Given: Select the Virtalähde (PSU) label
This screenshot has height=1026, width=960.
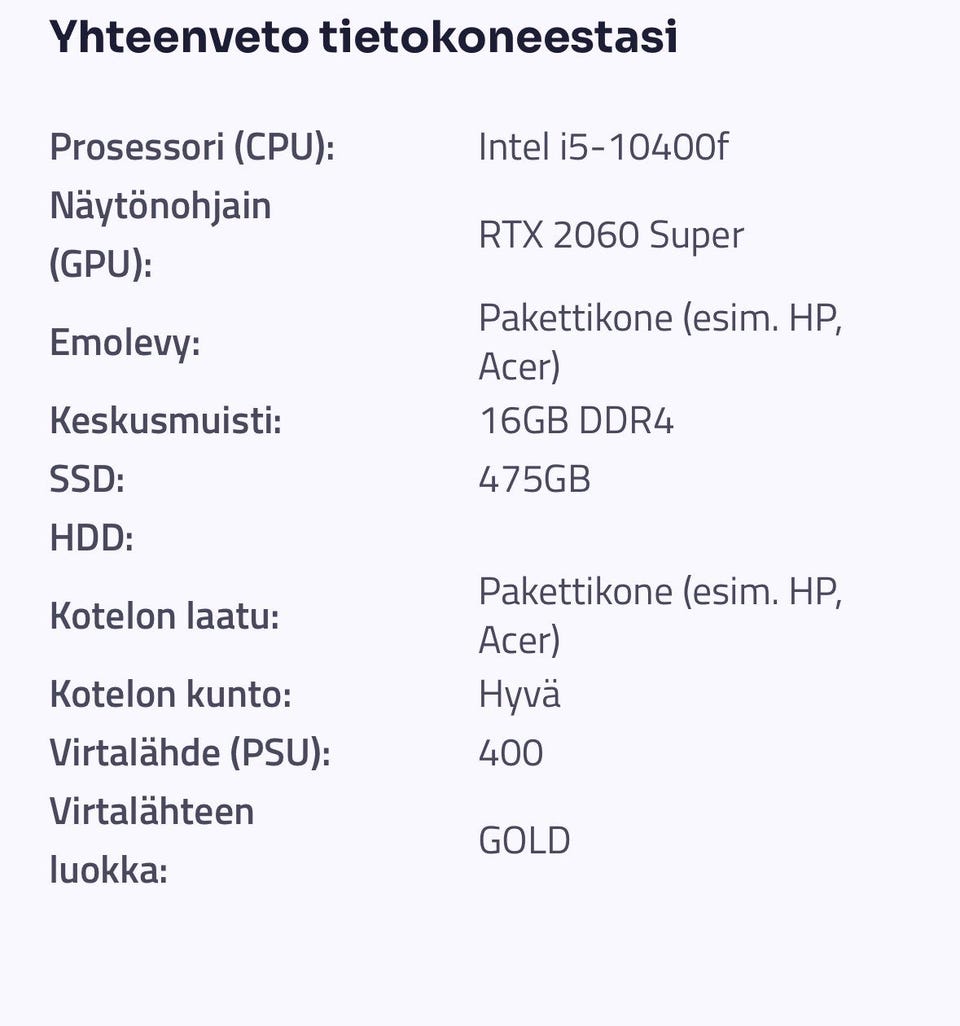Looking at the screenshot, I should [x=190, y=752].
